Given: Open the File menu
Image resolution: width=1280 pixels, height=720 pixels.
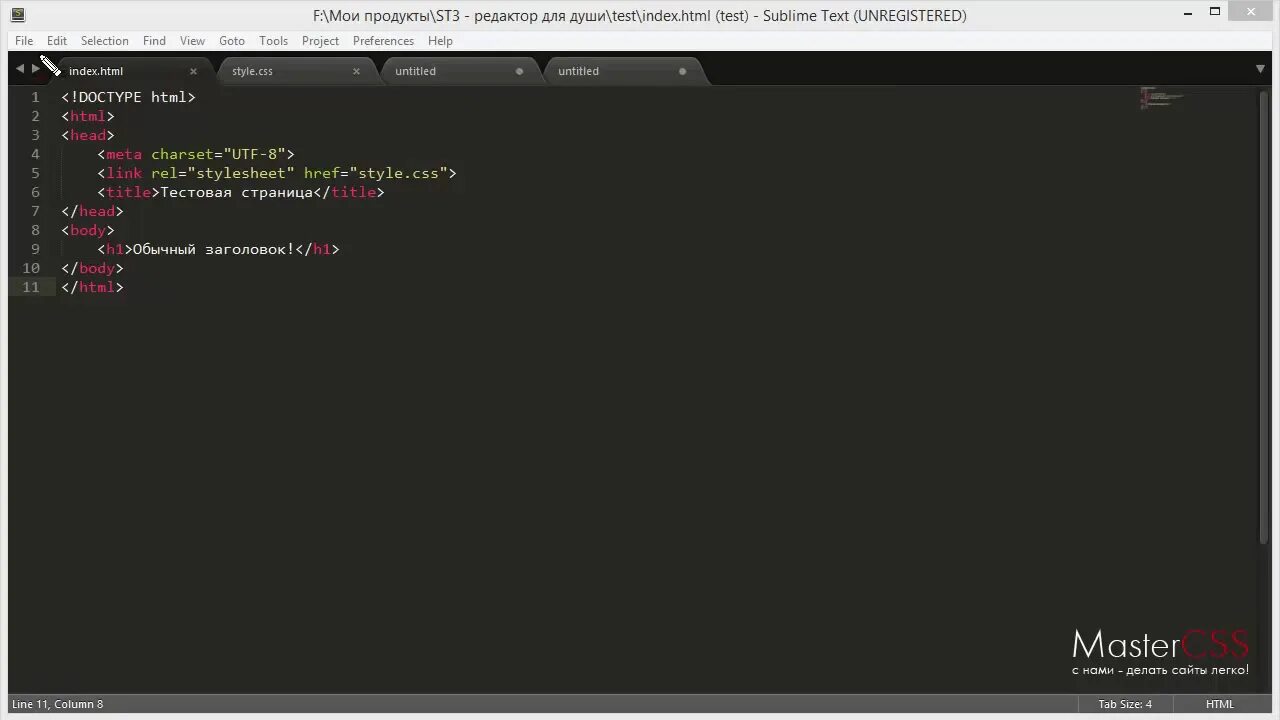Looking at the screenshot, I should click(24, 41).
